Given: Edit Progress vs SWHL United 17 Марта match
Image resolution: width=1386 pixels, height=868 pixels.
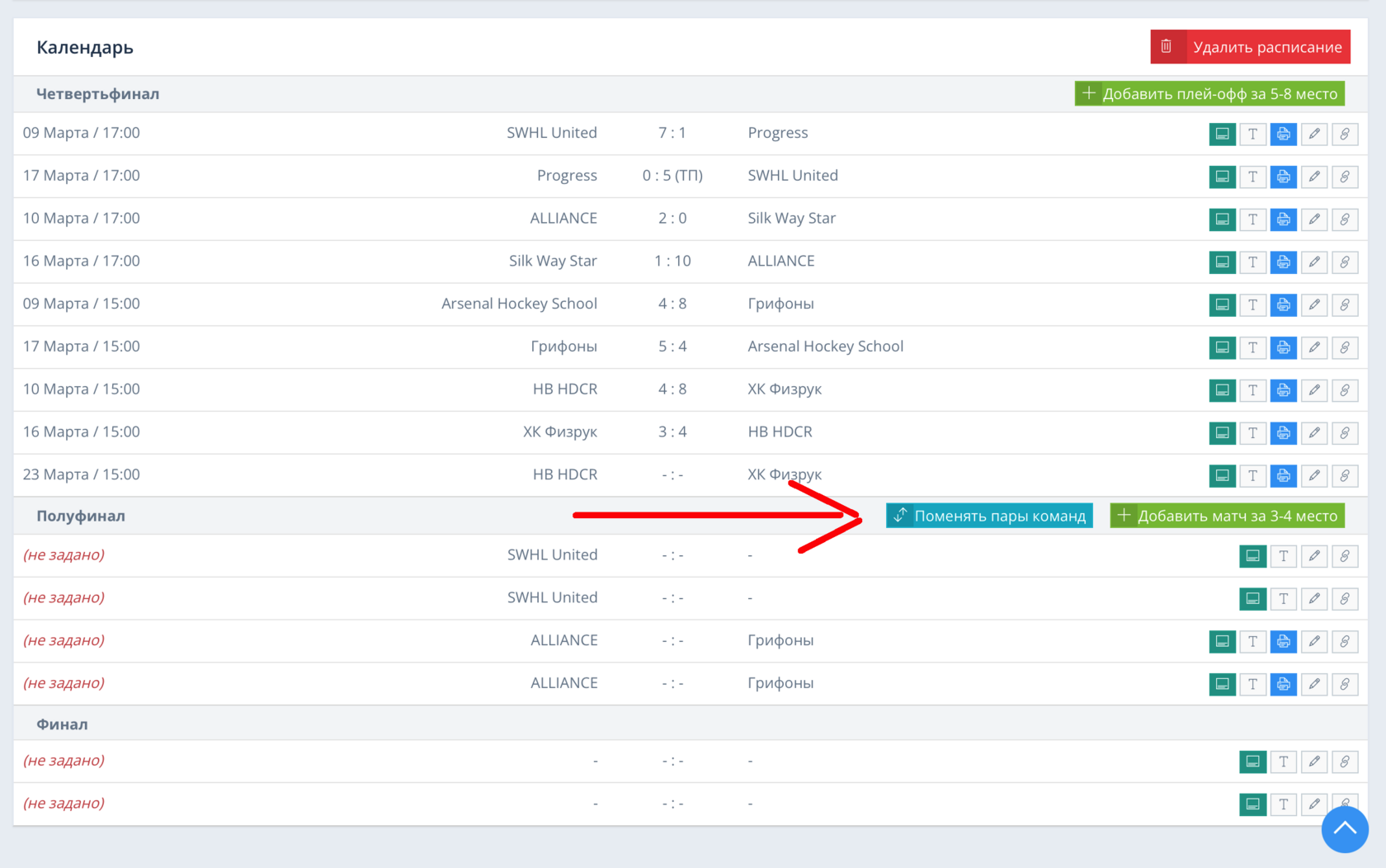Looking at the screenshot, I should tap(1313, 177).
